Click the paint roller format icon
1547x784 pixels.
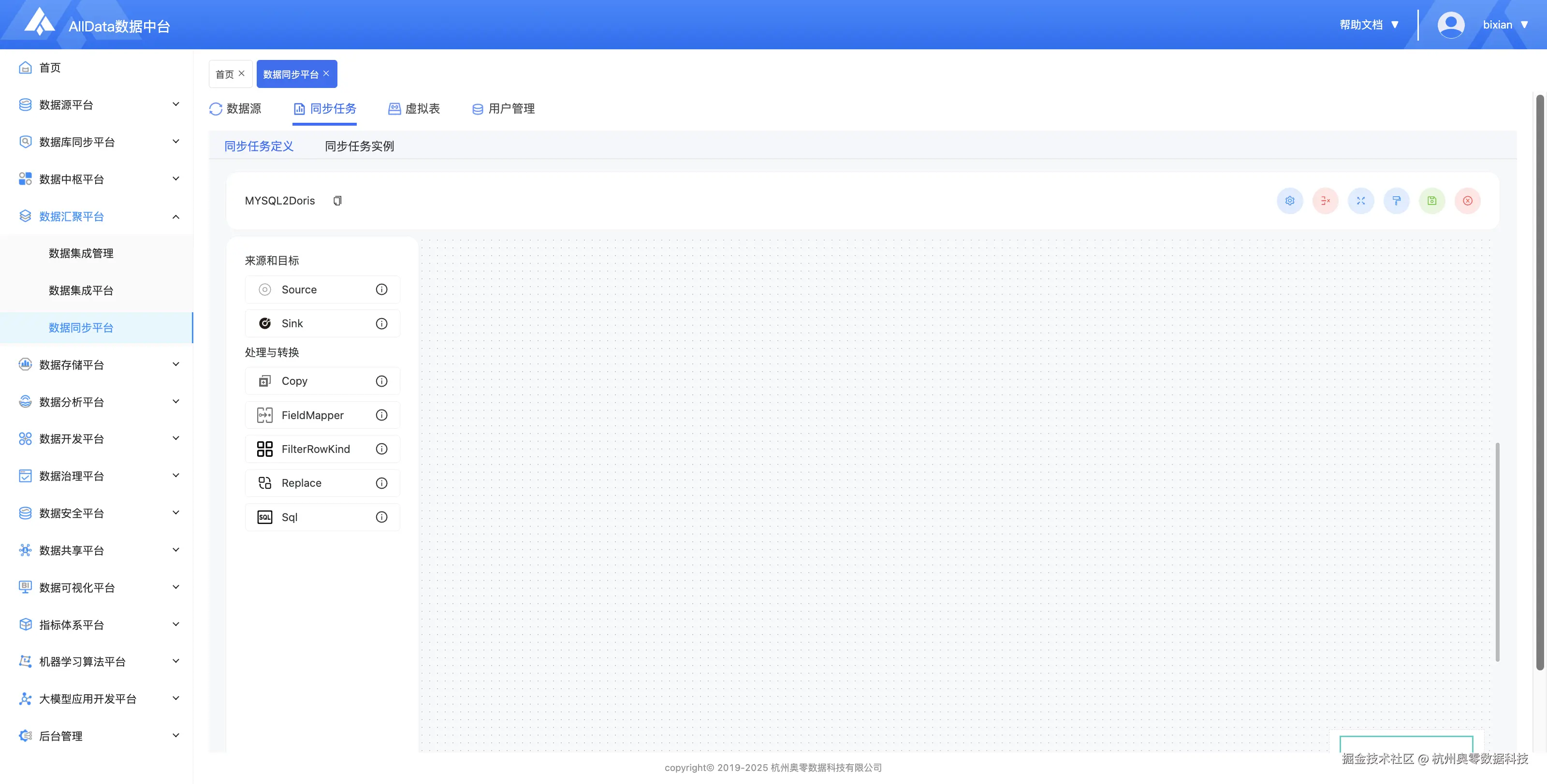point(1396,201)
